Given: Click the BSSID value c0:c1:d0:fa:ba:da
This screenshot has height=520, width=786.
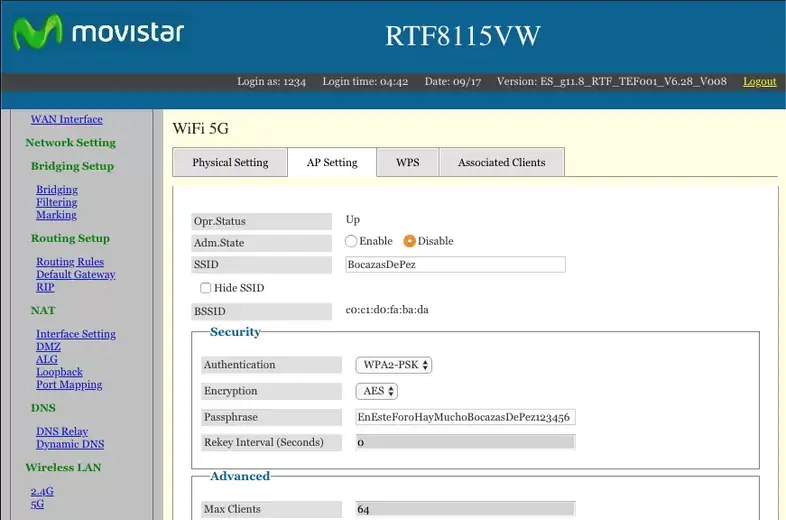Looking at the screenshot, I should 387,310.
